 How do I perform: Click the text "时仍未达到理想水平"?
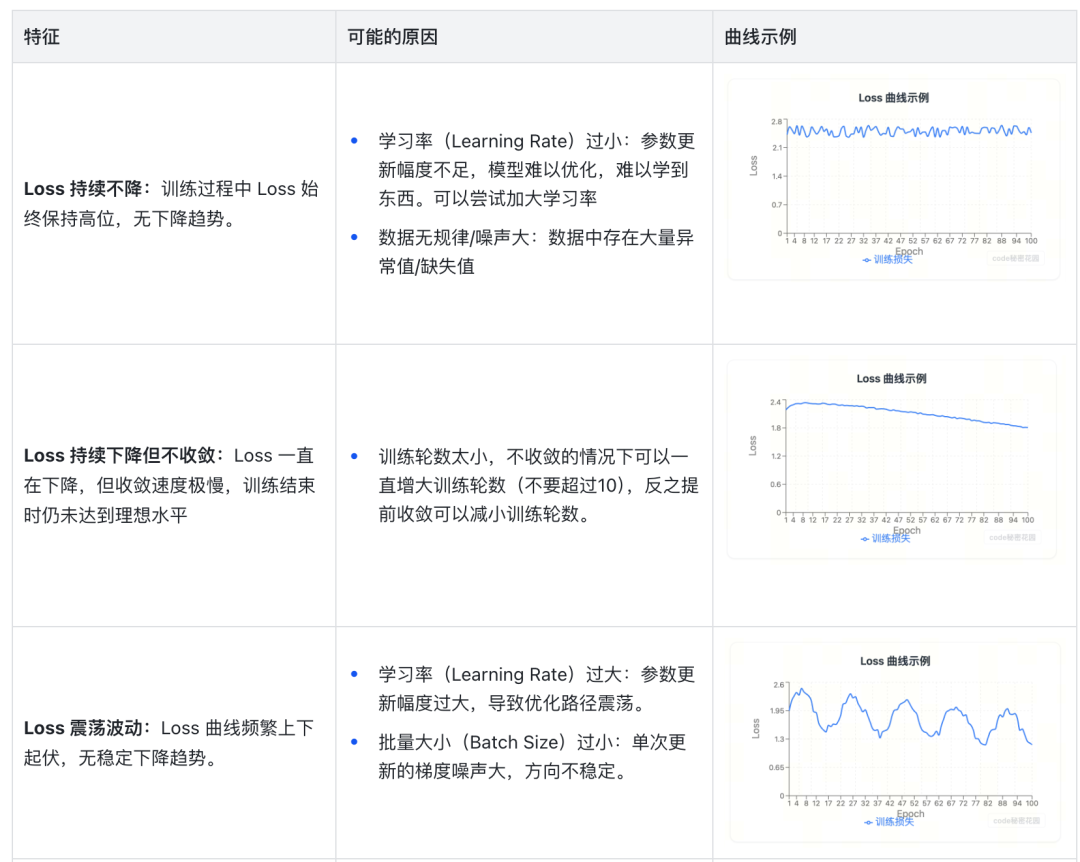105,515
